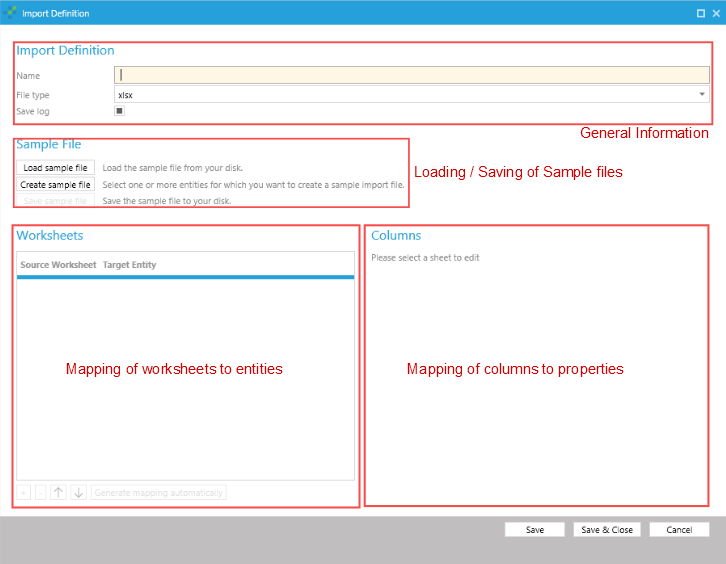Move the worksheet up with the arrow
The image size is (726, 564).
(58, 492)
